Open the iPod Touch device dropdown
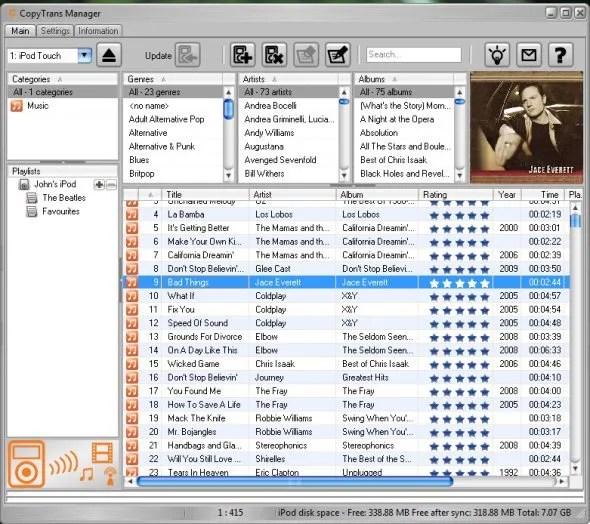 85,56
